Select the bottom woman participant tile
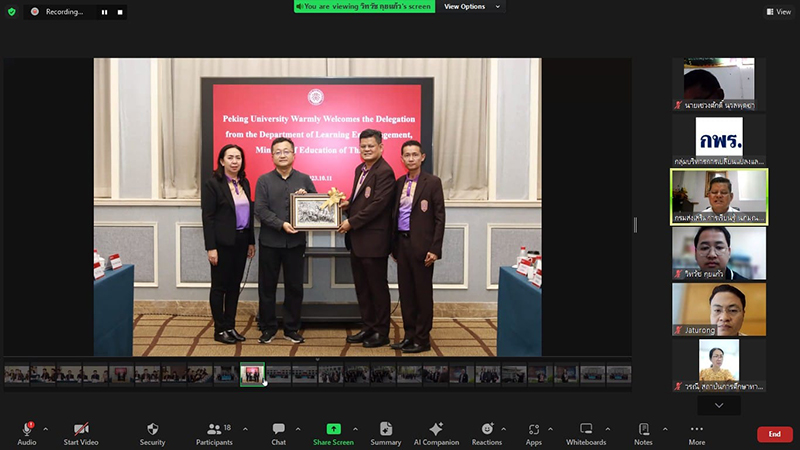This screenshot has width=800, height=450. click(x=719, y=365)
